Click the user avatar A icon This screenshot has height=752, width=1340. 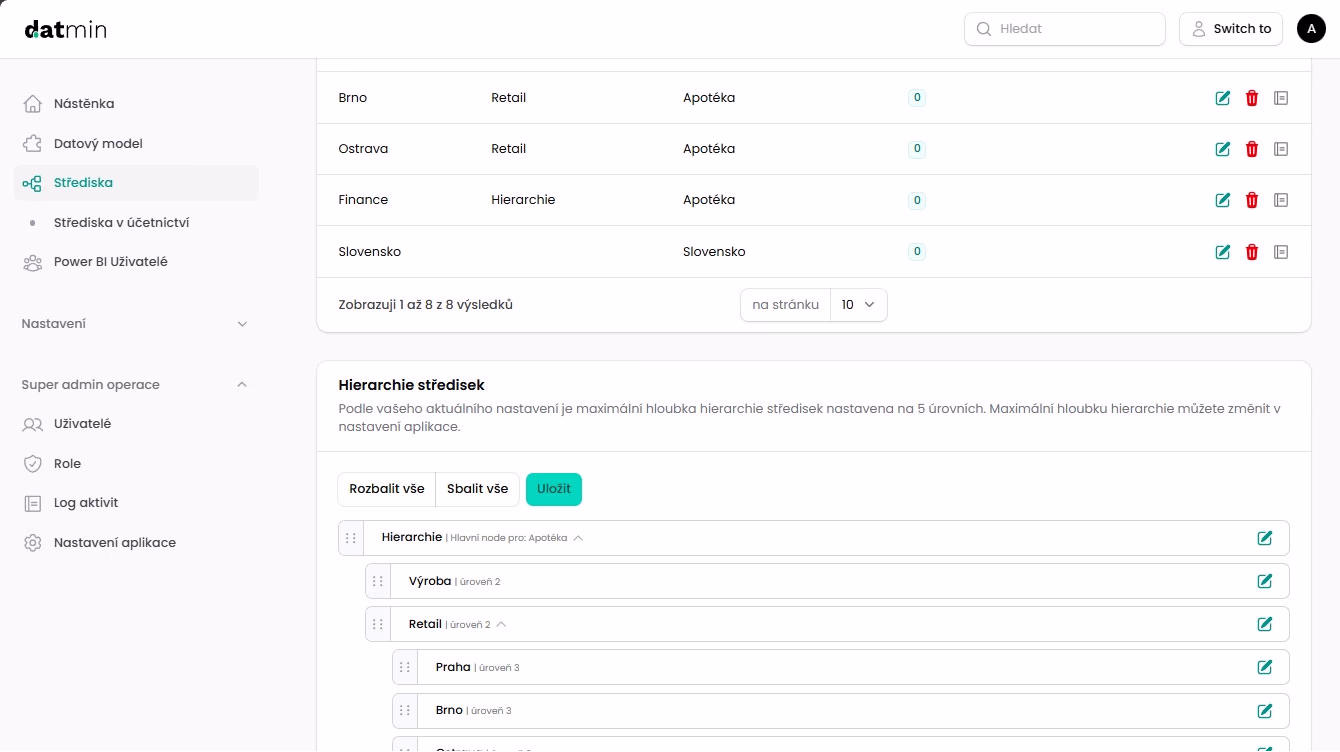tap(1311, 29)
